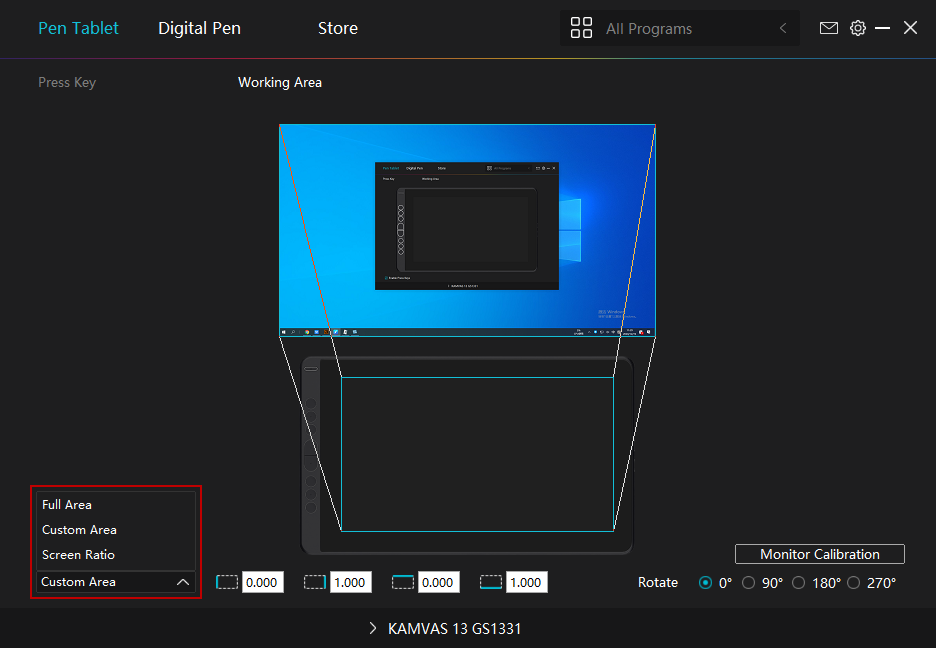This screenshot has height=648, width=936.
Task: Click the right-edge working area icon
Action: click(315, 582)
